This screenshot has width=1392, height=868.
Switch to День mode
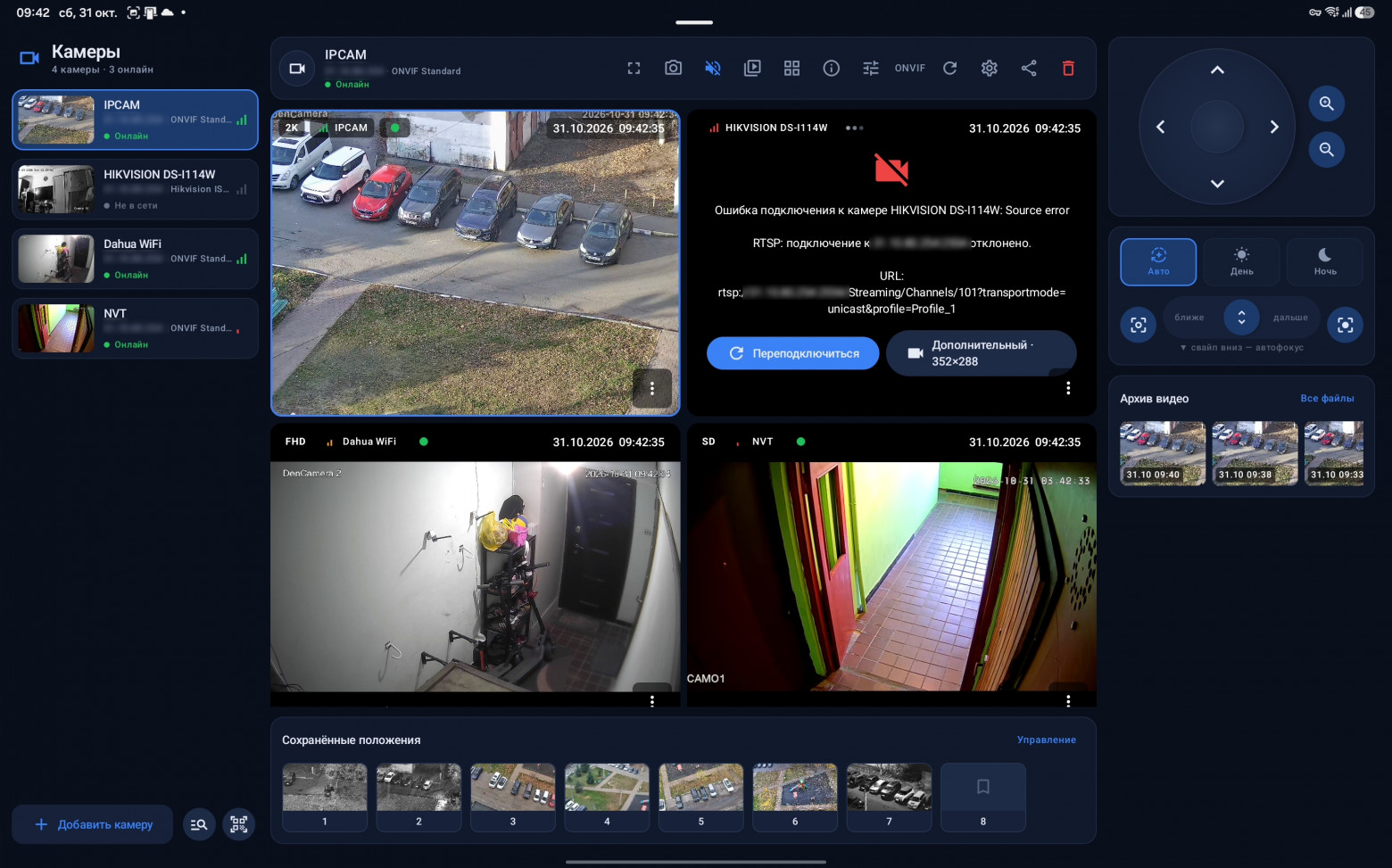point(1241,262)
